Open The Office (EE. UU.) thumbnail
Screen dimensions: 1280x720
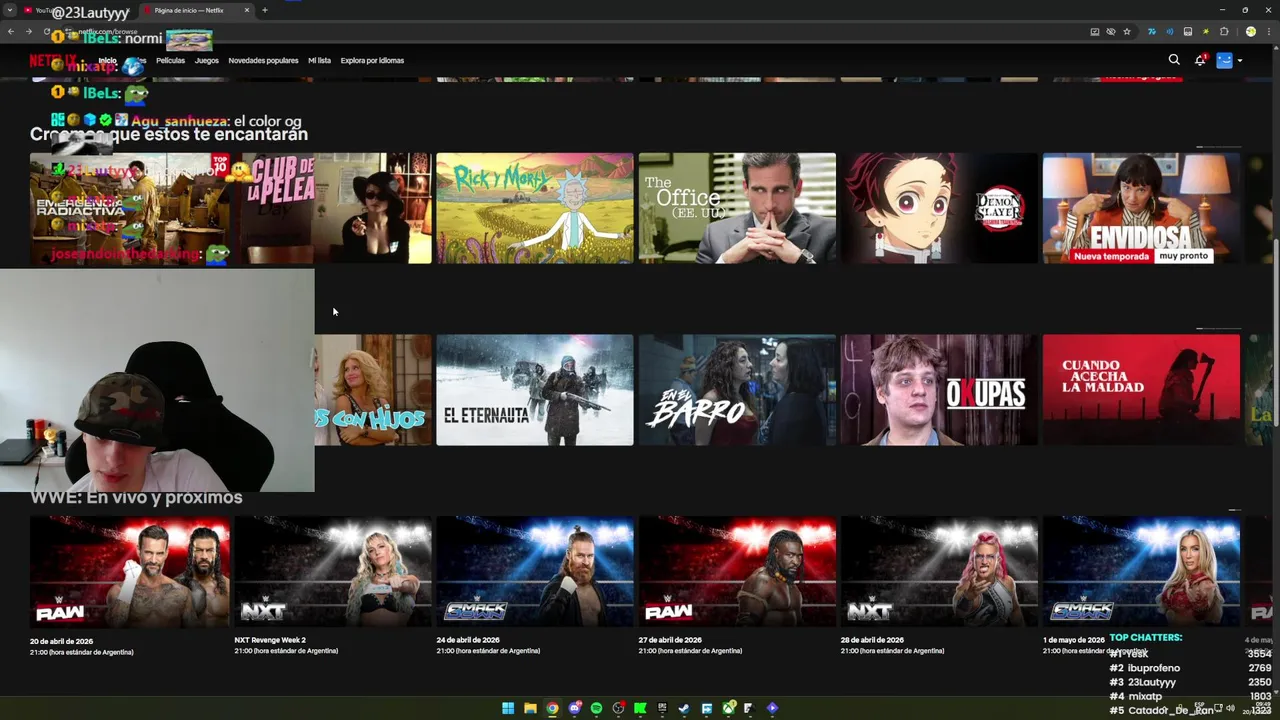[737, 208]
